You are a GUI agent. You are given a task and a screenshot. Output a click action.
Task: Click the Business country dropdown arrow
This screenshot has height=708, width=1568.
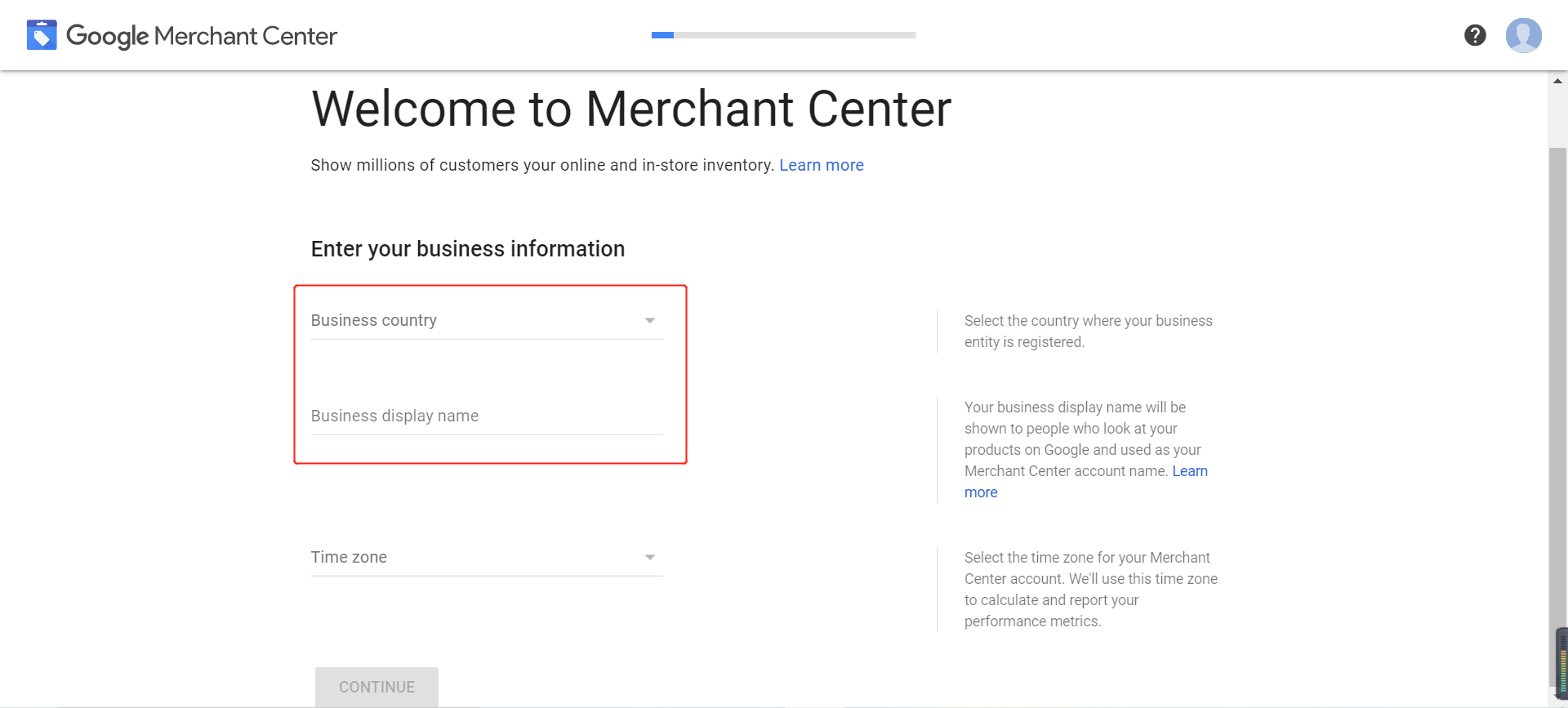click(650, 320)
